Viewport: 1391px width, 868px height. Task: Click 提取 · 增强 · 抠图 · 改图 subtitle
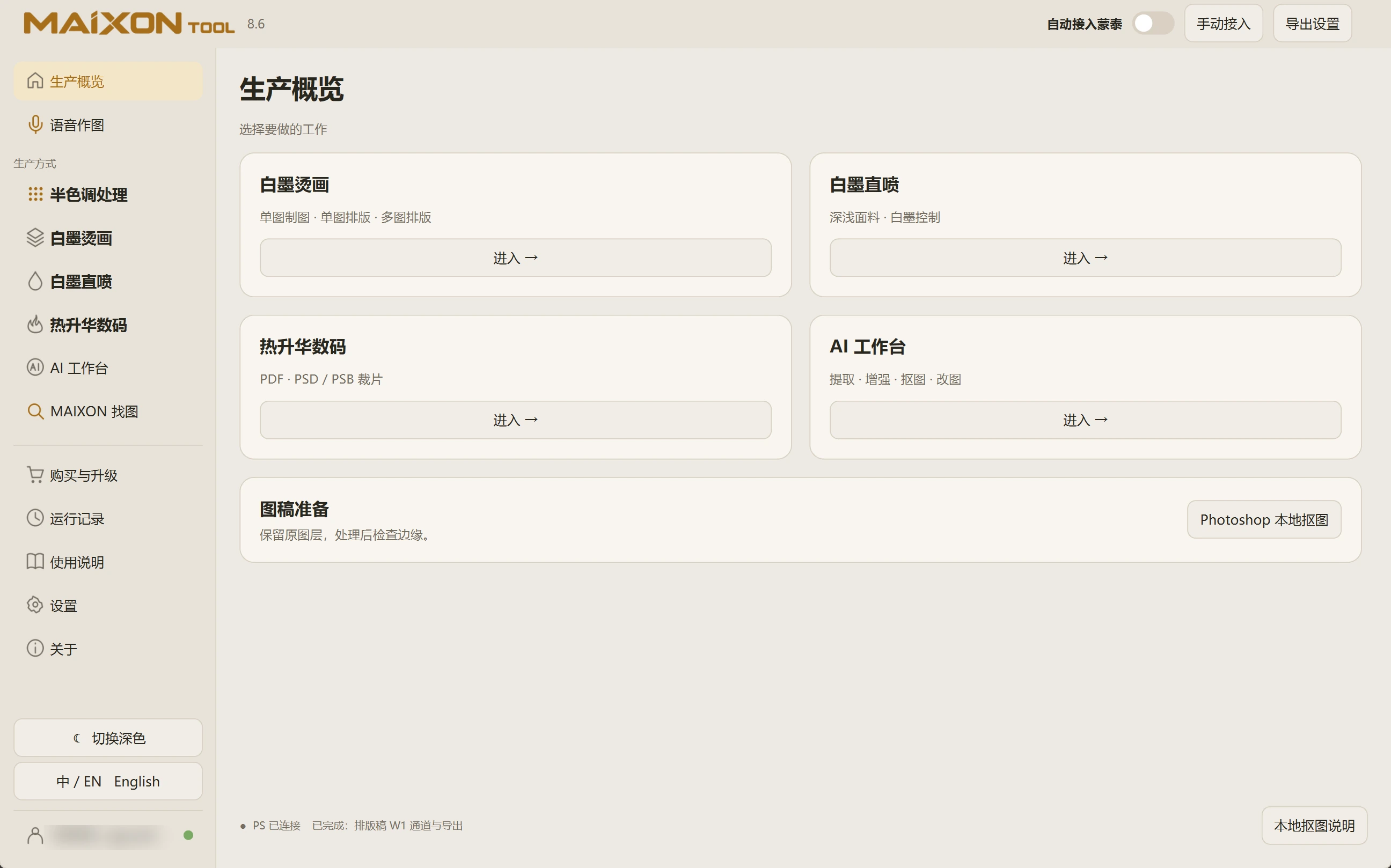point(895,379)
